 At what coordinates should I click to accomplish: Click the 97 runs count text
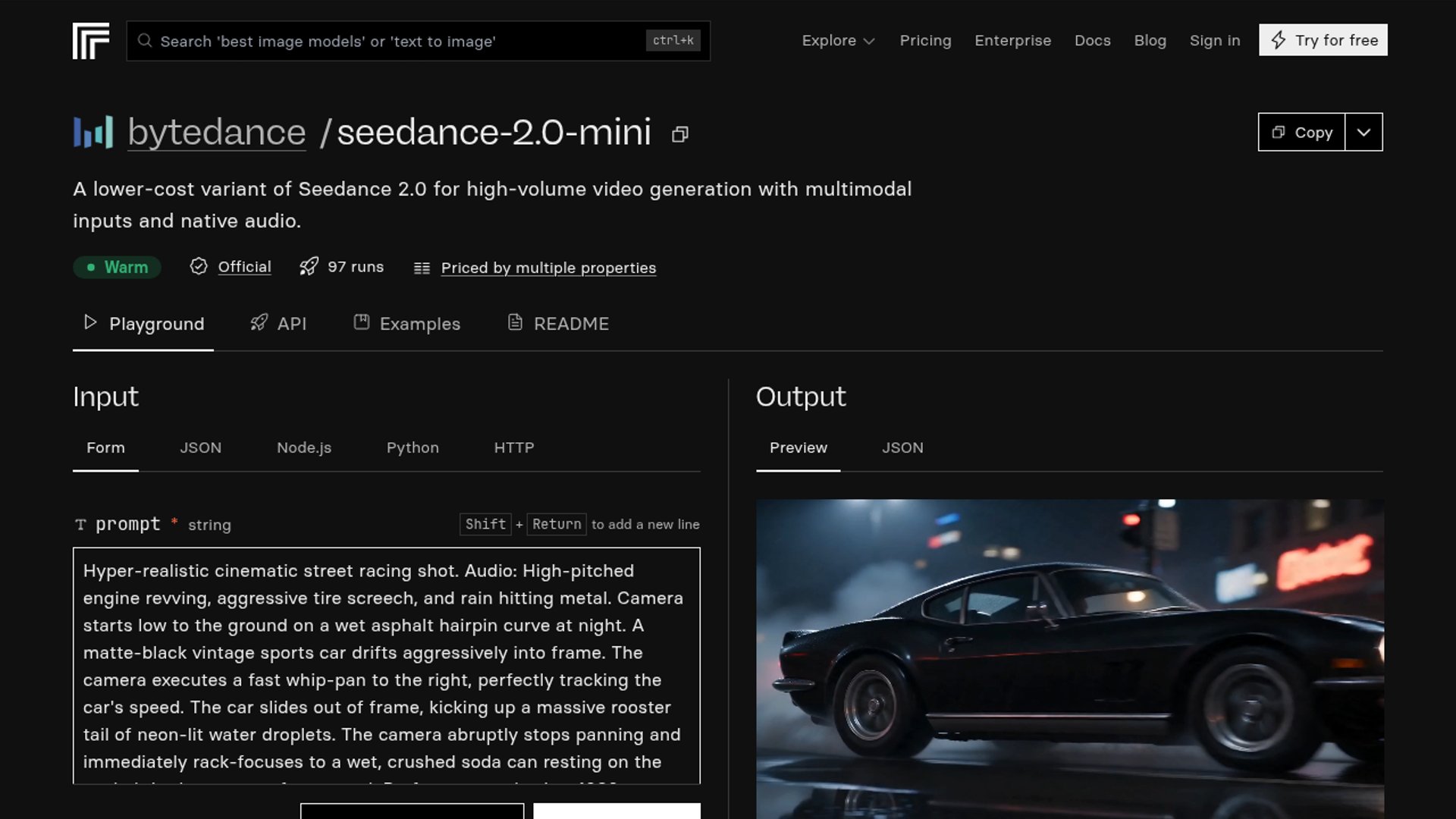(x=356, y=267)
